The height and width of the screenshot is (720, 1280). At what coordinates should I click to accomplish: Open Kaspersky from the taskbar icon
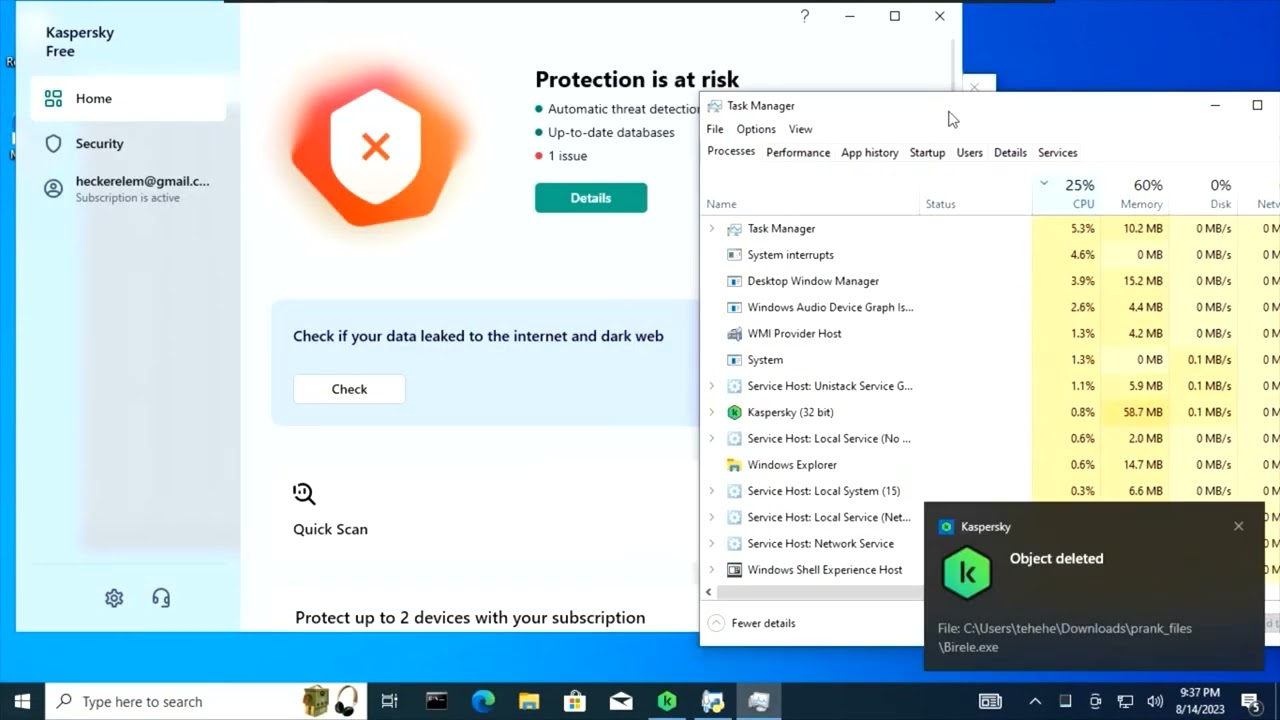667,701
